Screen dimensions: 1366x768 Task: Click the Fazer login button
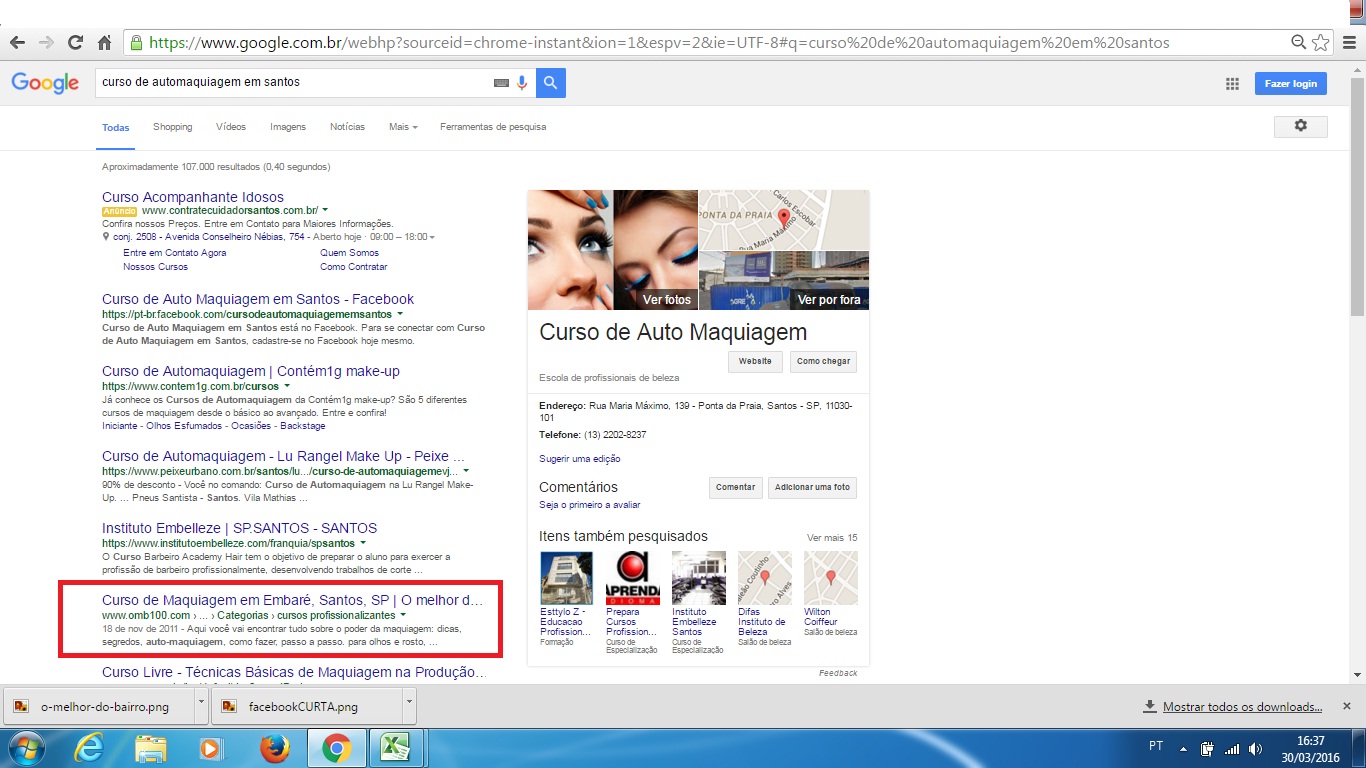pyautogui.click(x=1291, y=84)
